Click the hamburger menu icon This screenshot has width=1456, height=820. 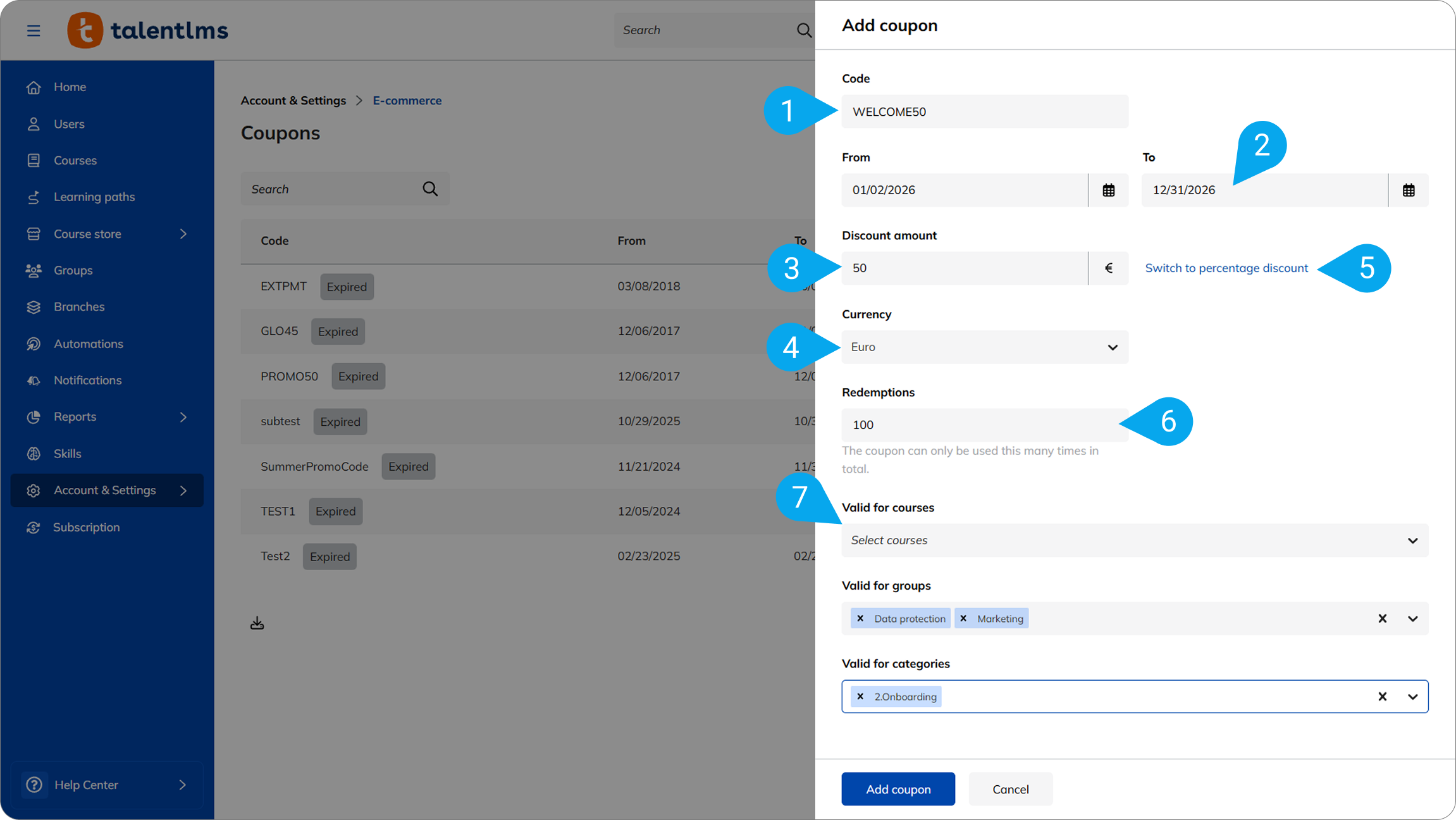pyautogui.click(x=34, y=30)
